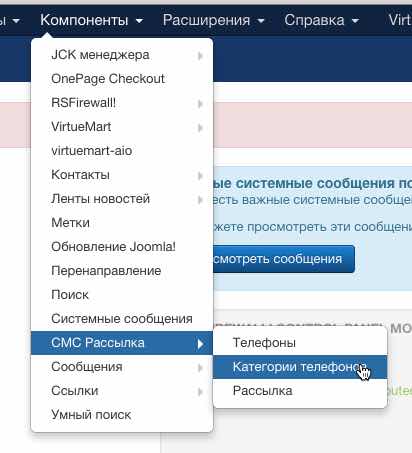Click Системные сообщения menu item

(122, 319)
